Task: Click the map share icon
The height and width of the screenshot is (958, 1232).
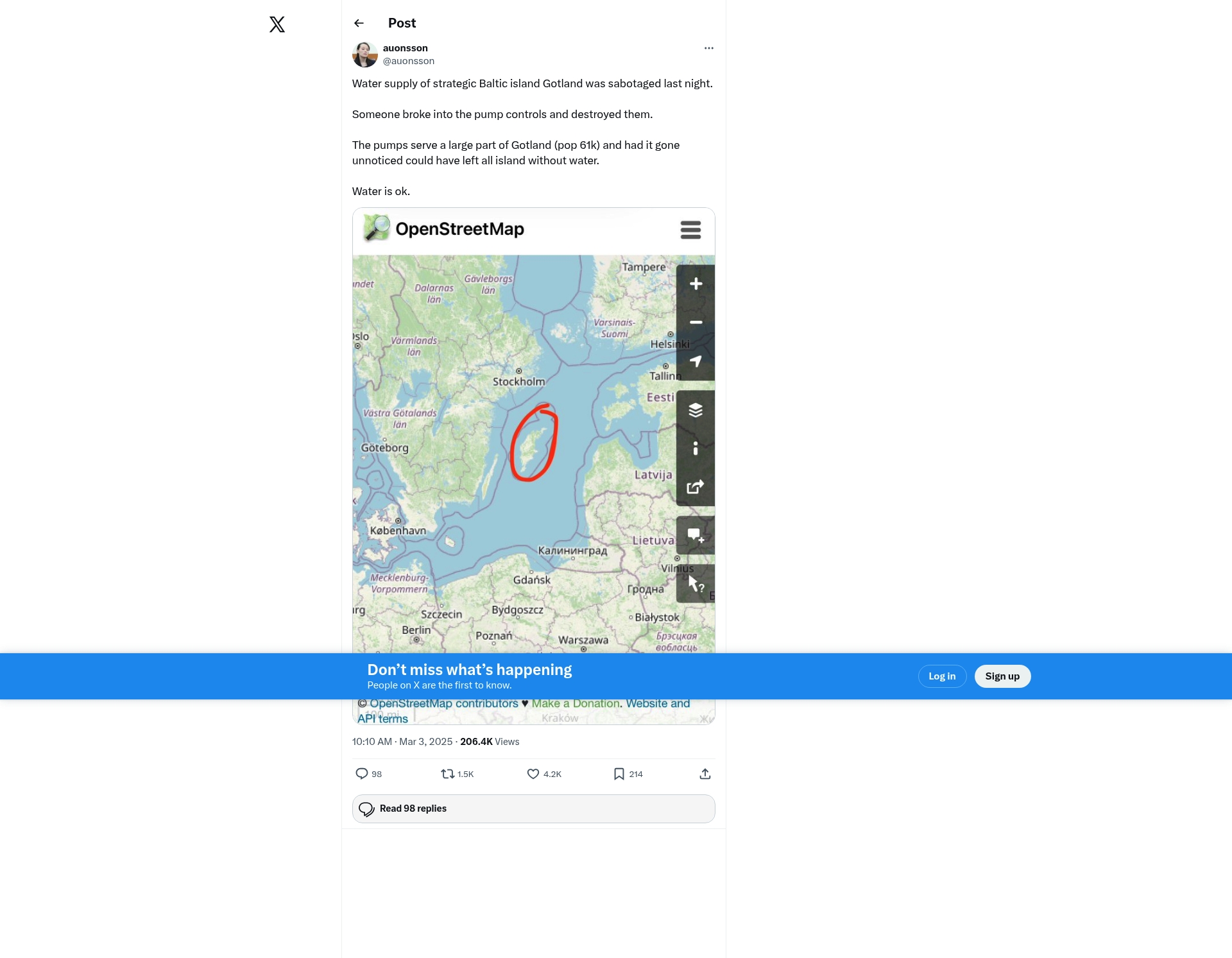Action: coord(696,487)
